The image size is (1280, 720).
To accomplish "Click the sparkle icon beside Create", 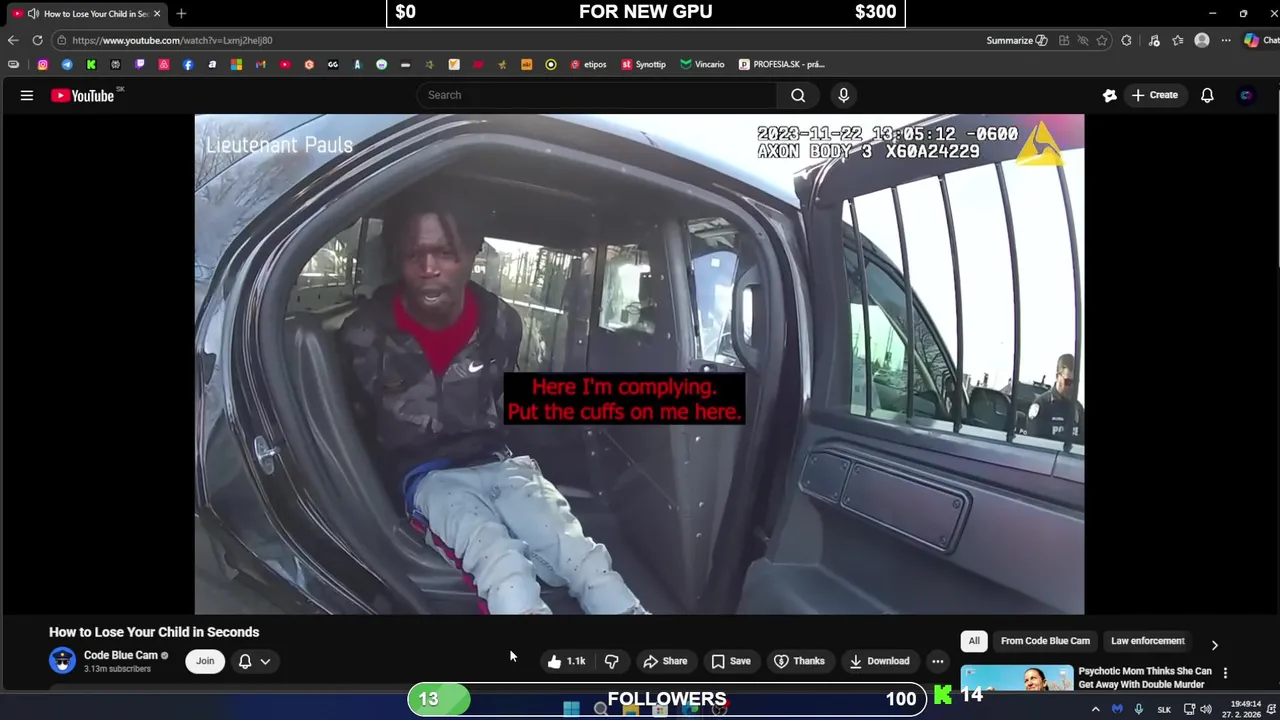I will [1109, 95].
